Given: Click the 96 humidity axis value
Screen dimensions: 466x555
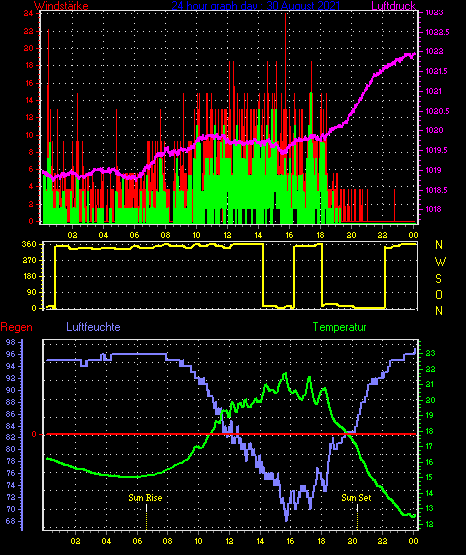Looking at the screenshot, I should point(11,354).
